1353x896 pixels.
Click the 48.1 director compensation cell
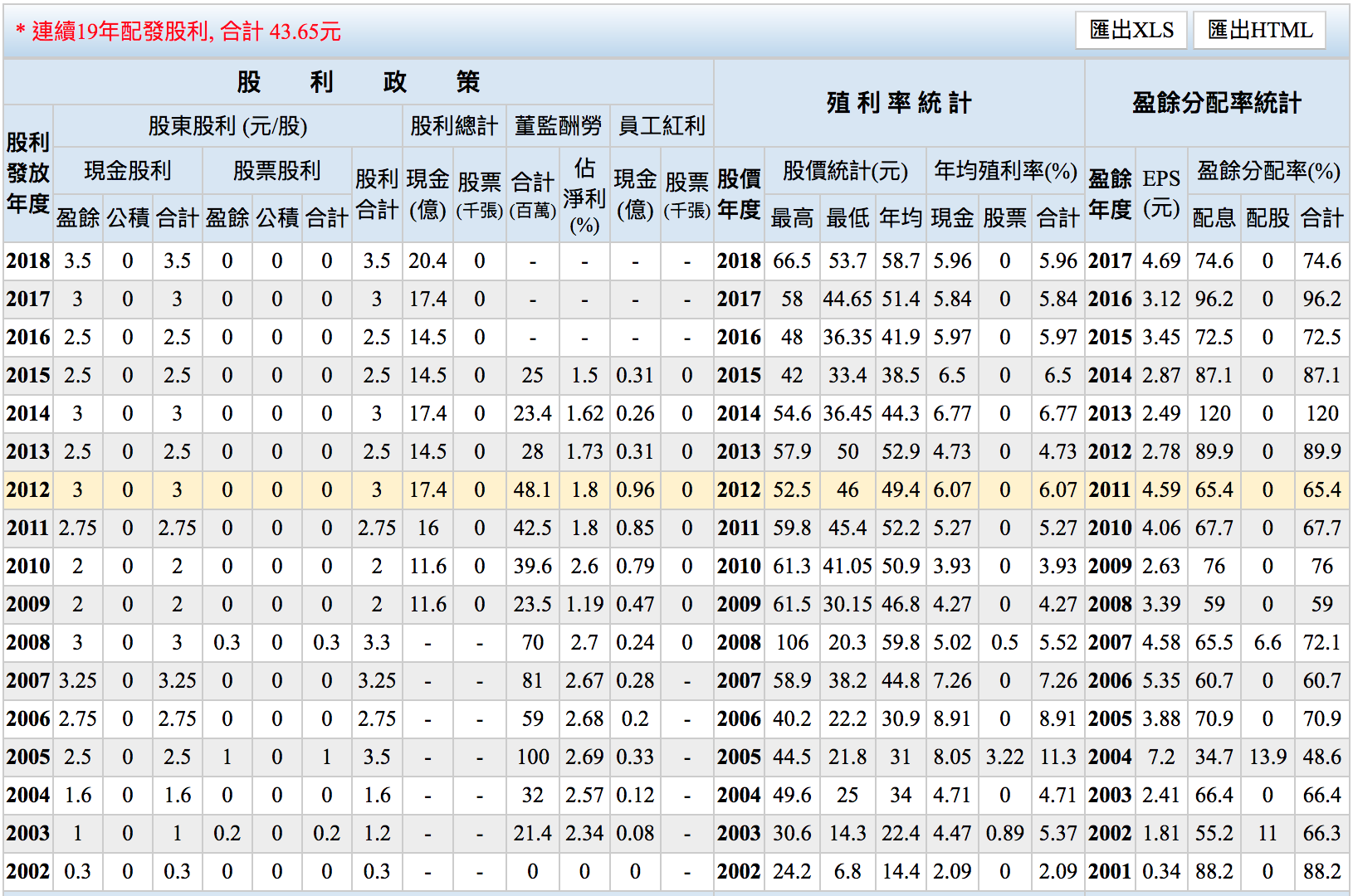click(532, 490)
